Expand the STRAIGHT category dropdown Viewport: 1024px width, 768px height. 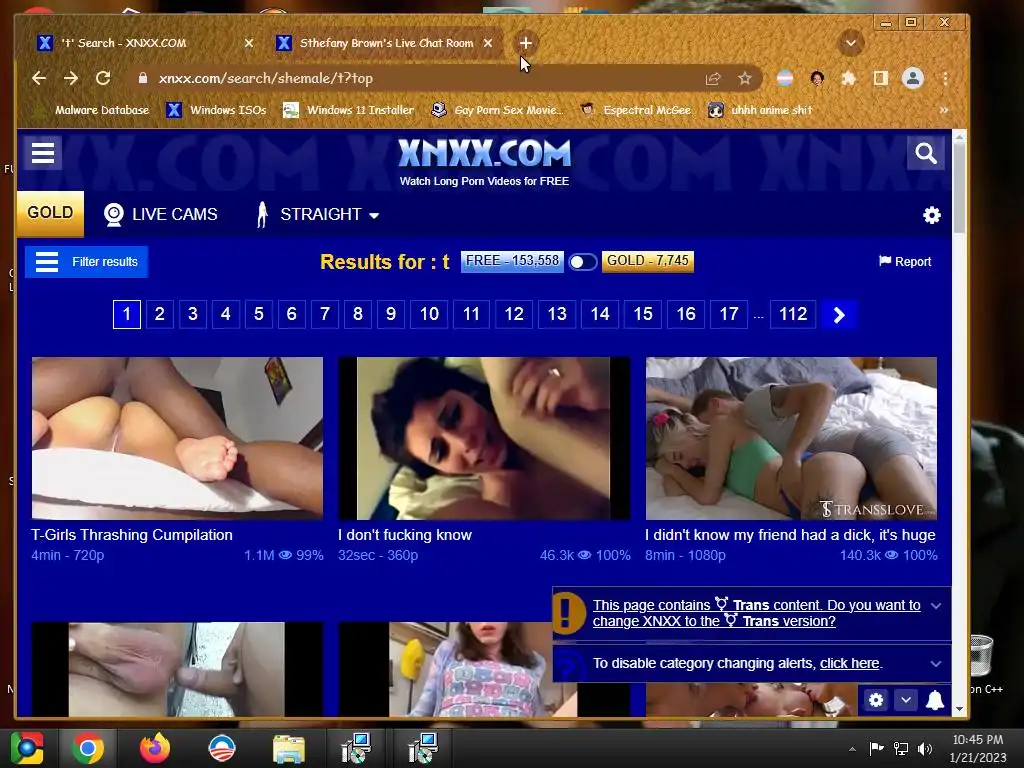(317, 214)
